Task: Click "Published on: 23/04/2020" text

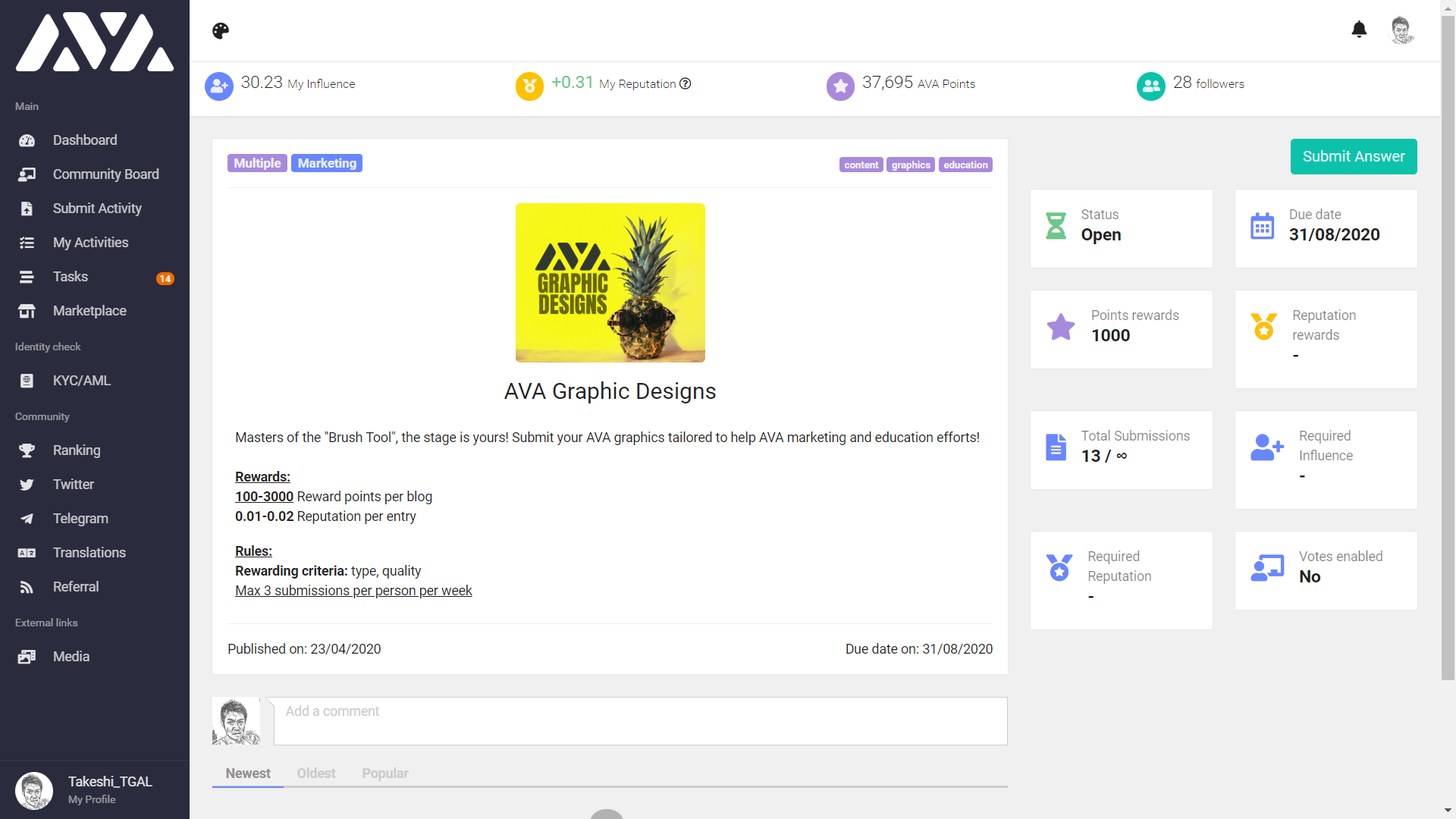Action: click(304, 649)
